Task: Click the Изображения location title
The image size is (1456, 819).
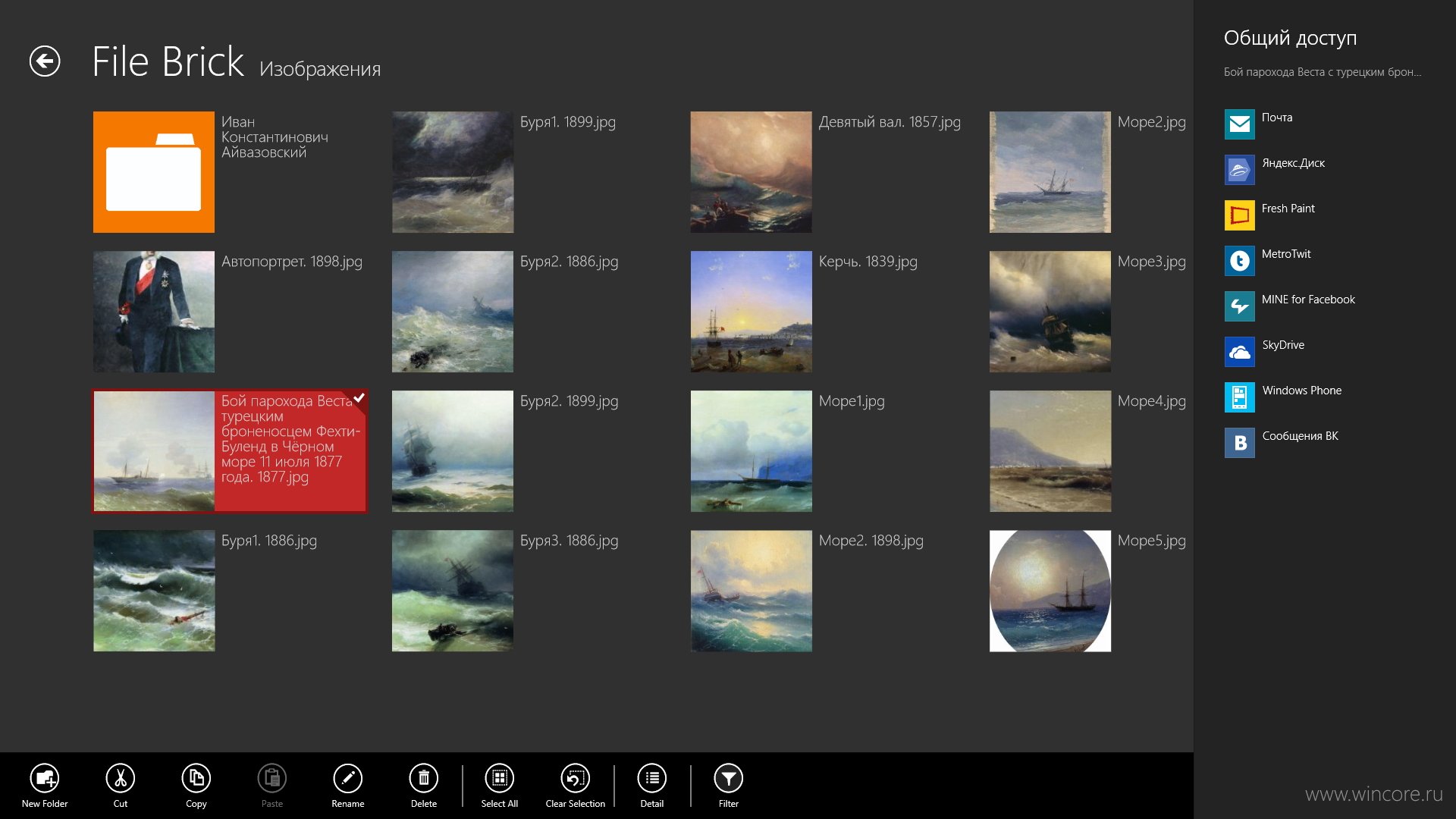Action: (x=320, y=69)
